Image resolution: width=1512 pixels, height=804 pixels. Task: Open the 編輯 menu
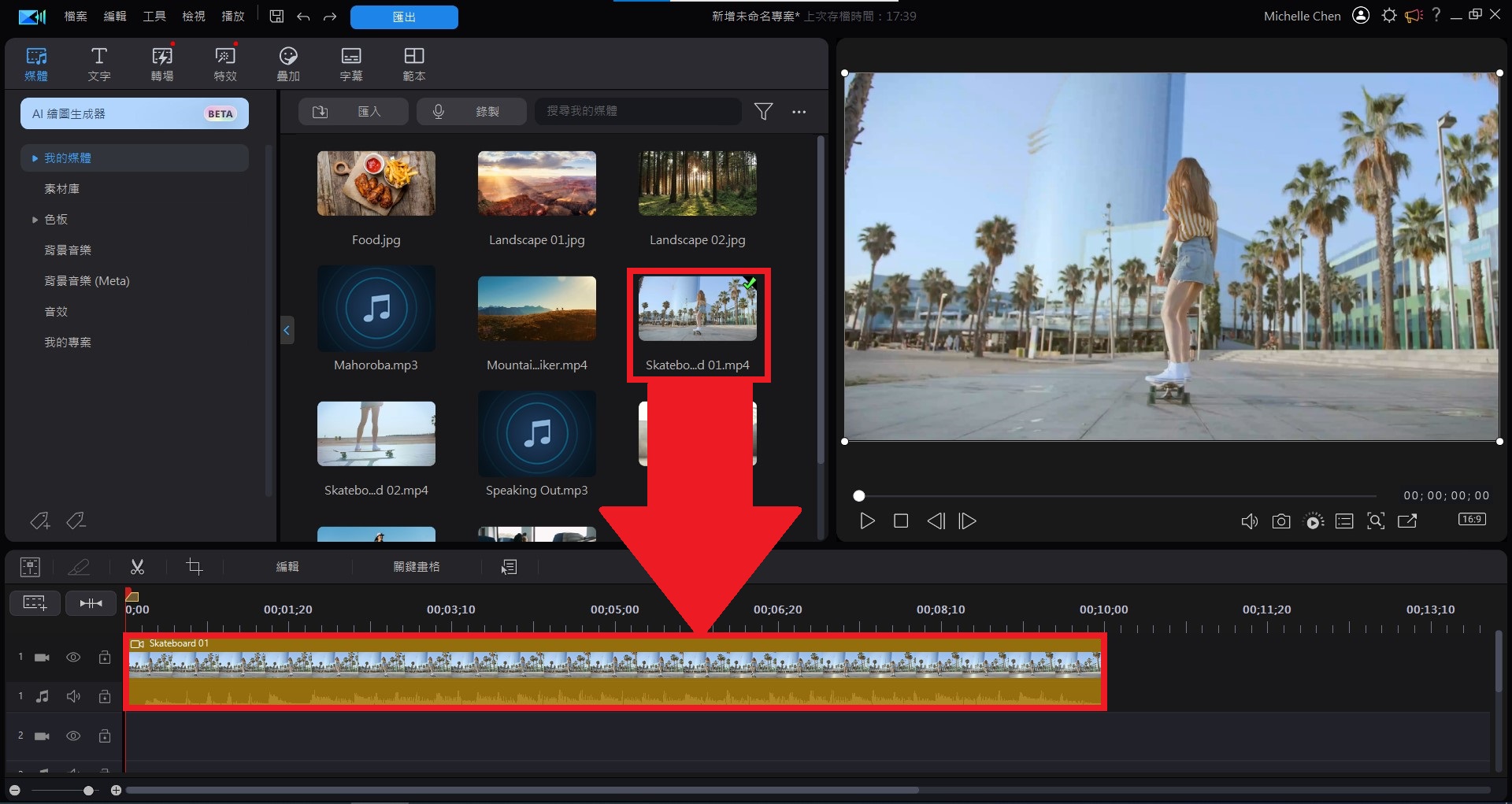[x=115, y=17]
